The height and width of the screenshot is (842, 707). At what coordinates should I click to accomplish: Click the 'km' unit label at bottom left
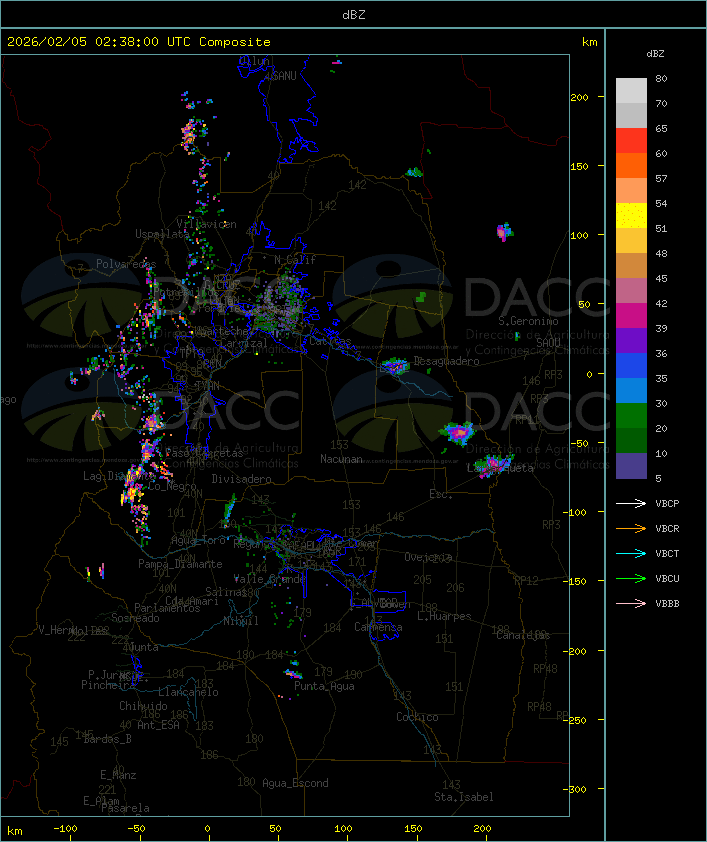(14, 831)
